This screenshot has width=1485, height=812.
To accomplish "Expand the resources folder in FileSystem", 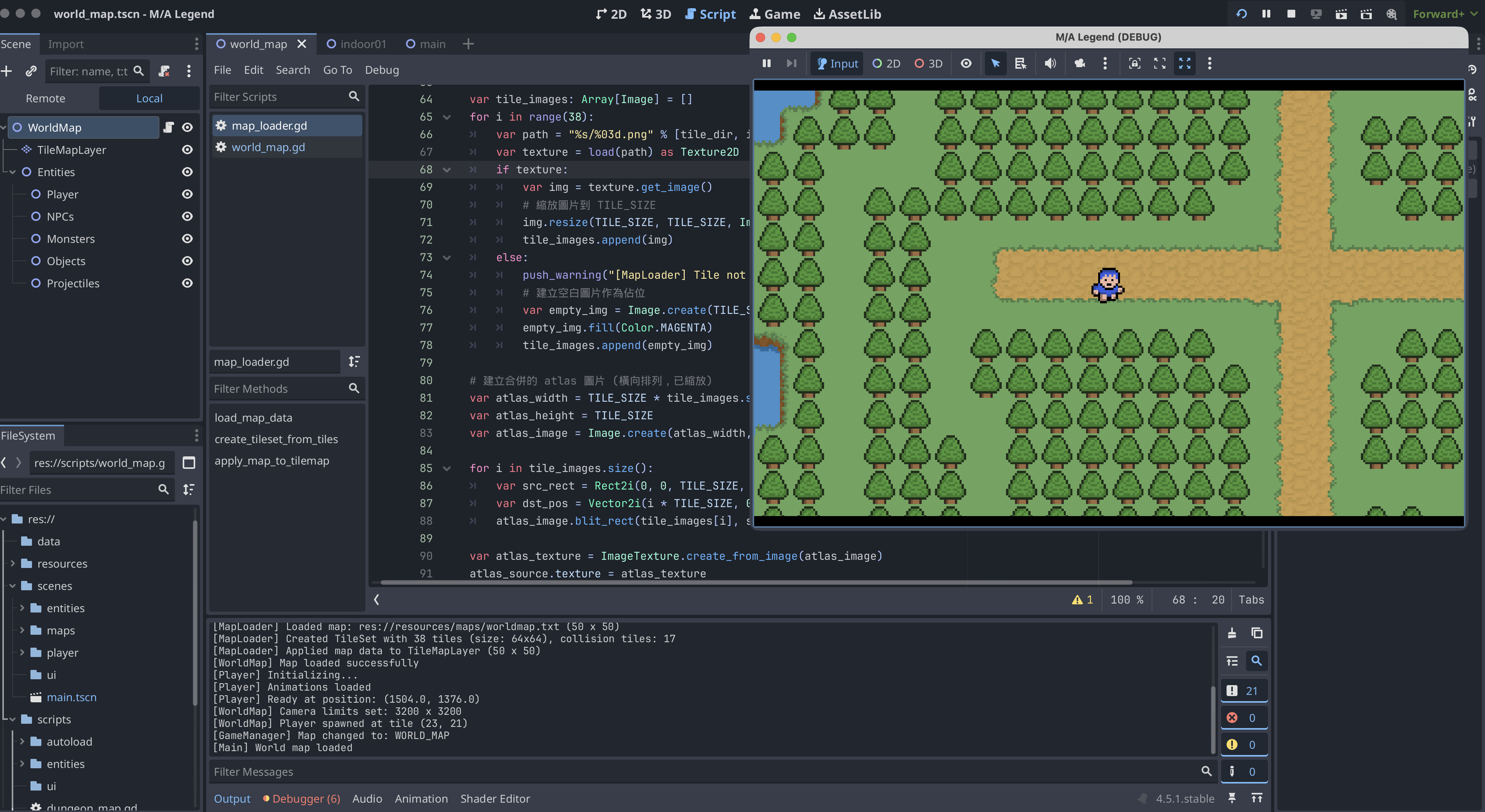I will 12,564.
